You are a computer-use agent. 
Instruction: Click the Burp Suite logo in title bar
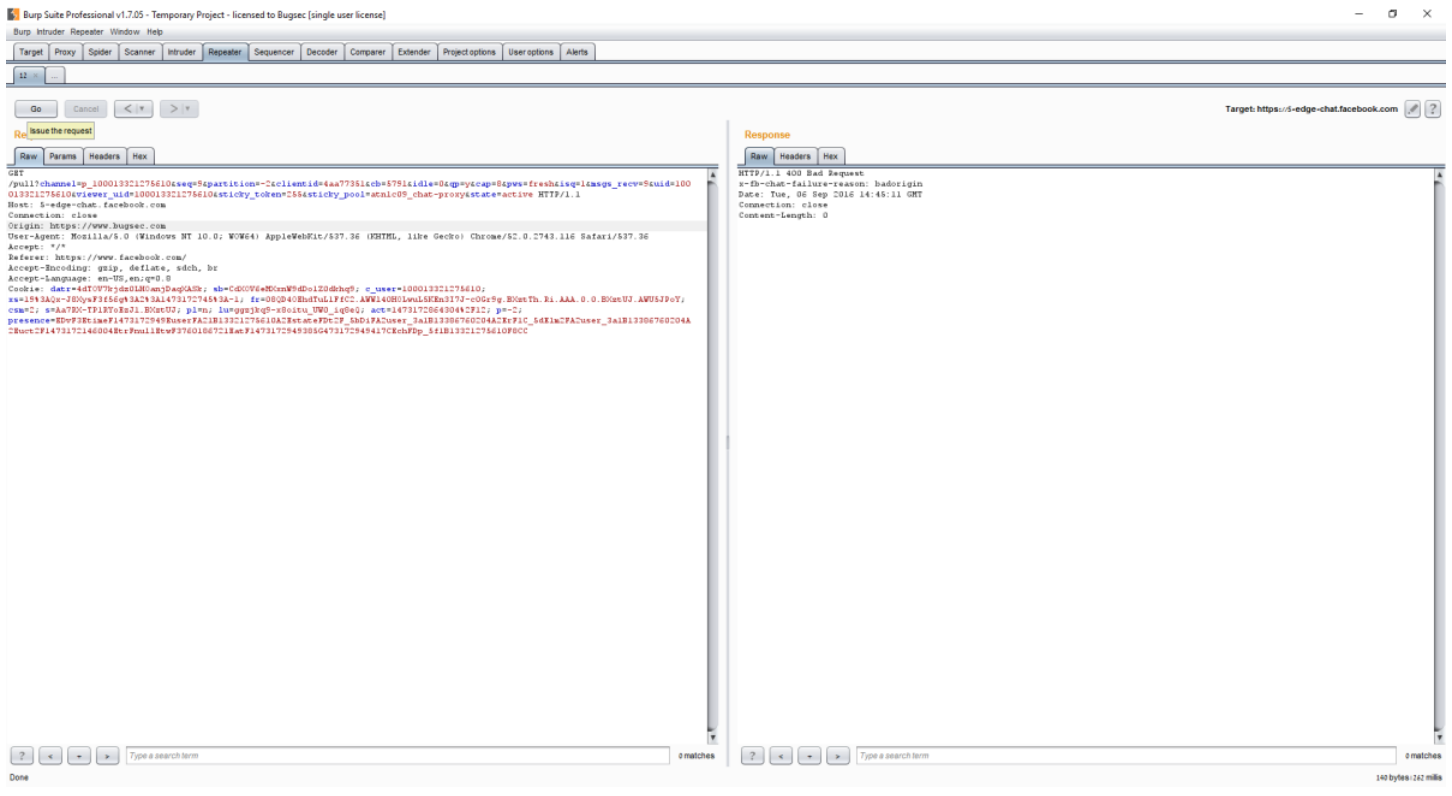(12, 14)
